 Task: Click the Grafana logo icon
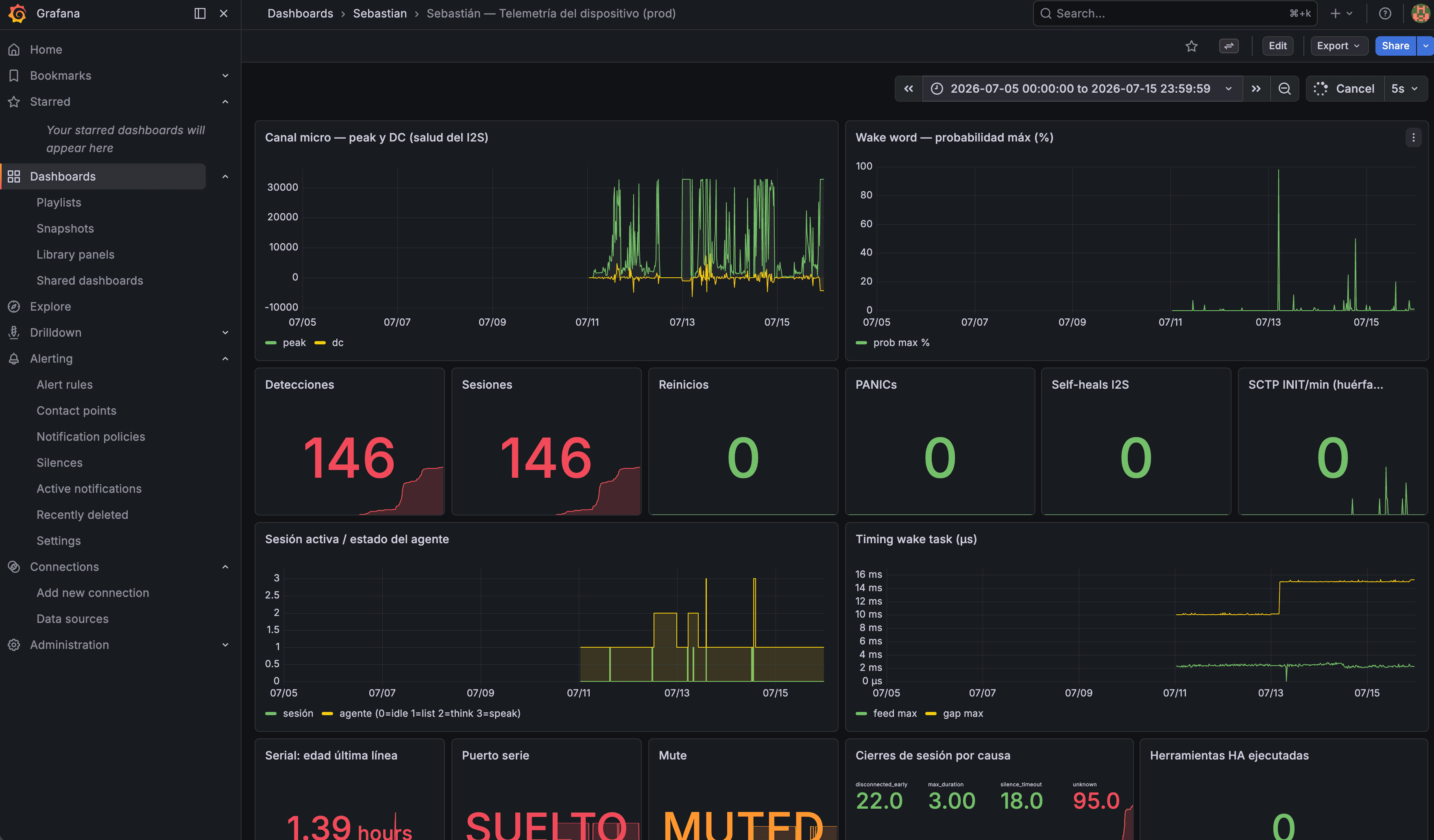point(17,13)
